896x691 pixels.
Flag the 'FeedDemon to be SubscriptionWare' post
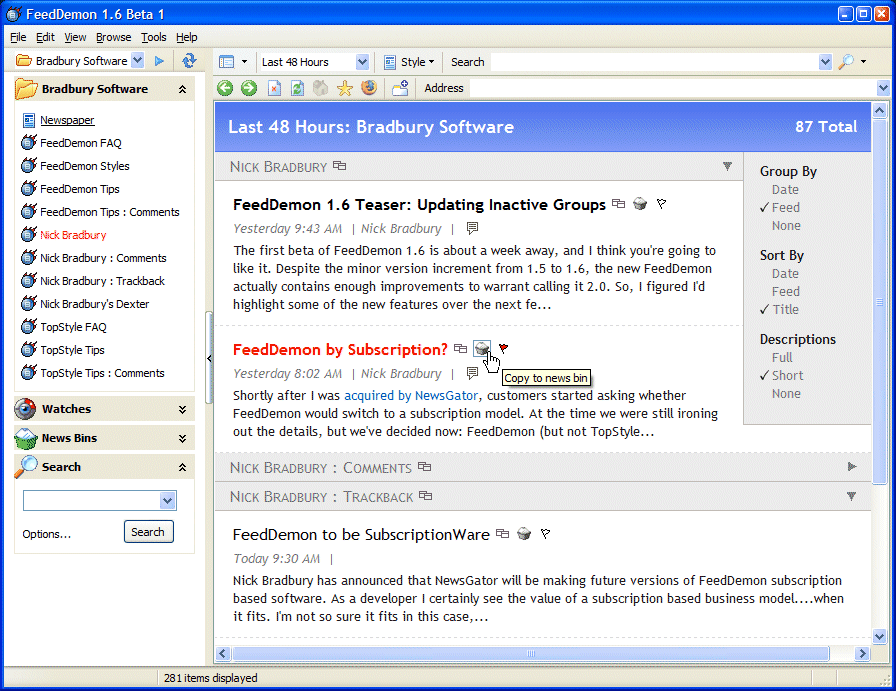tap(545, 534)
